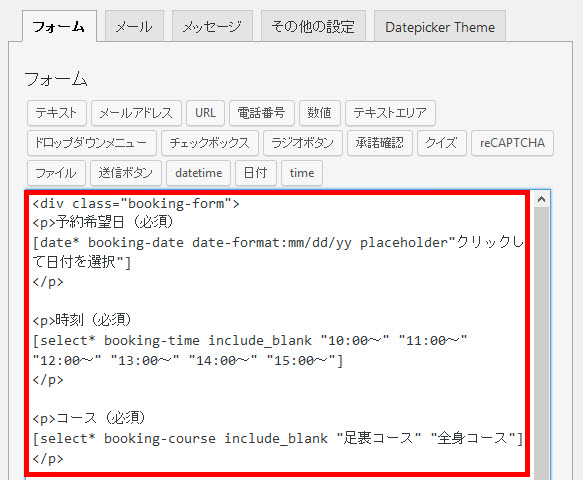Click the ファイル tag button

pyautogui.click(x=57, y=173)
